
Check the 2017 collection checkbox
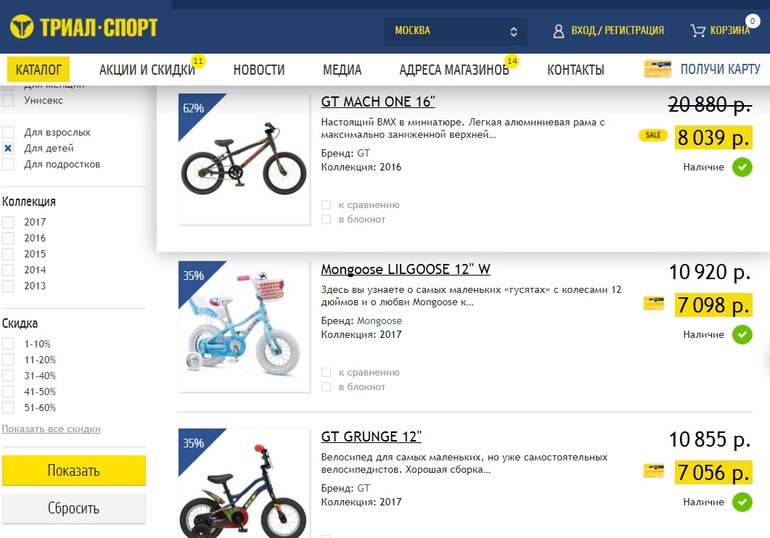[x=8, y=222]
